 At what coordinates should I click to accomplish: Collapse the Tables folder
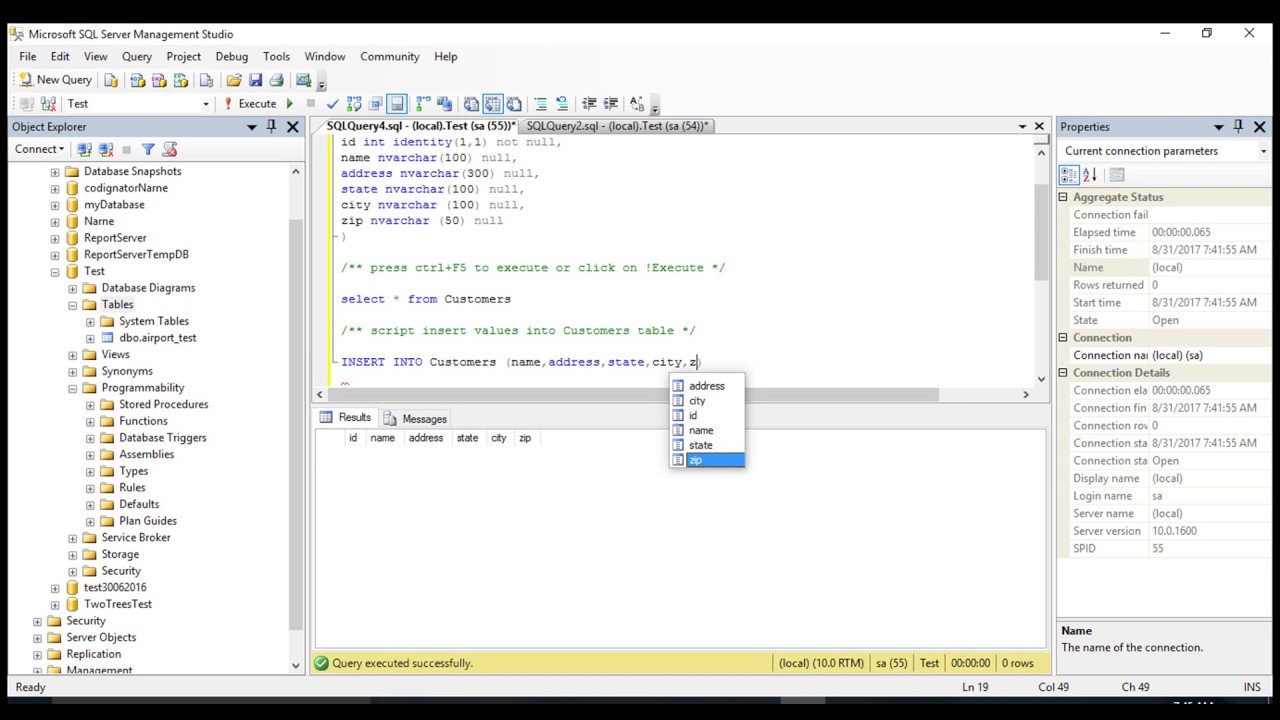point(72,305)
